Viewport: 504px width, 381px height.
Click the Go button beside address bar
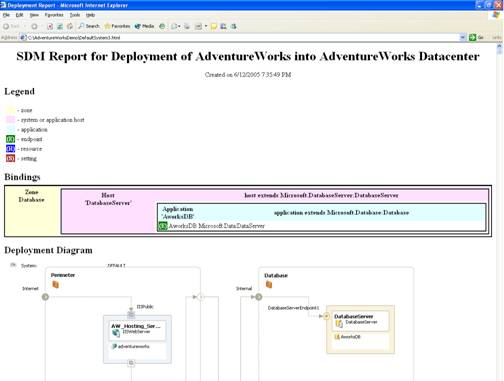(x=476, y=37)
